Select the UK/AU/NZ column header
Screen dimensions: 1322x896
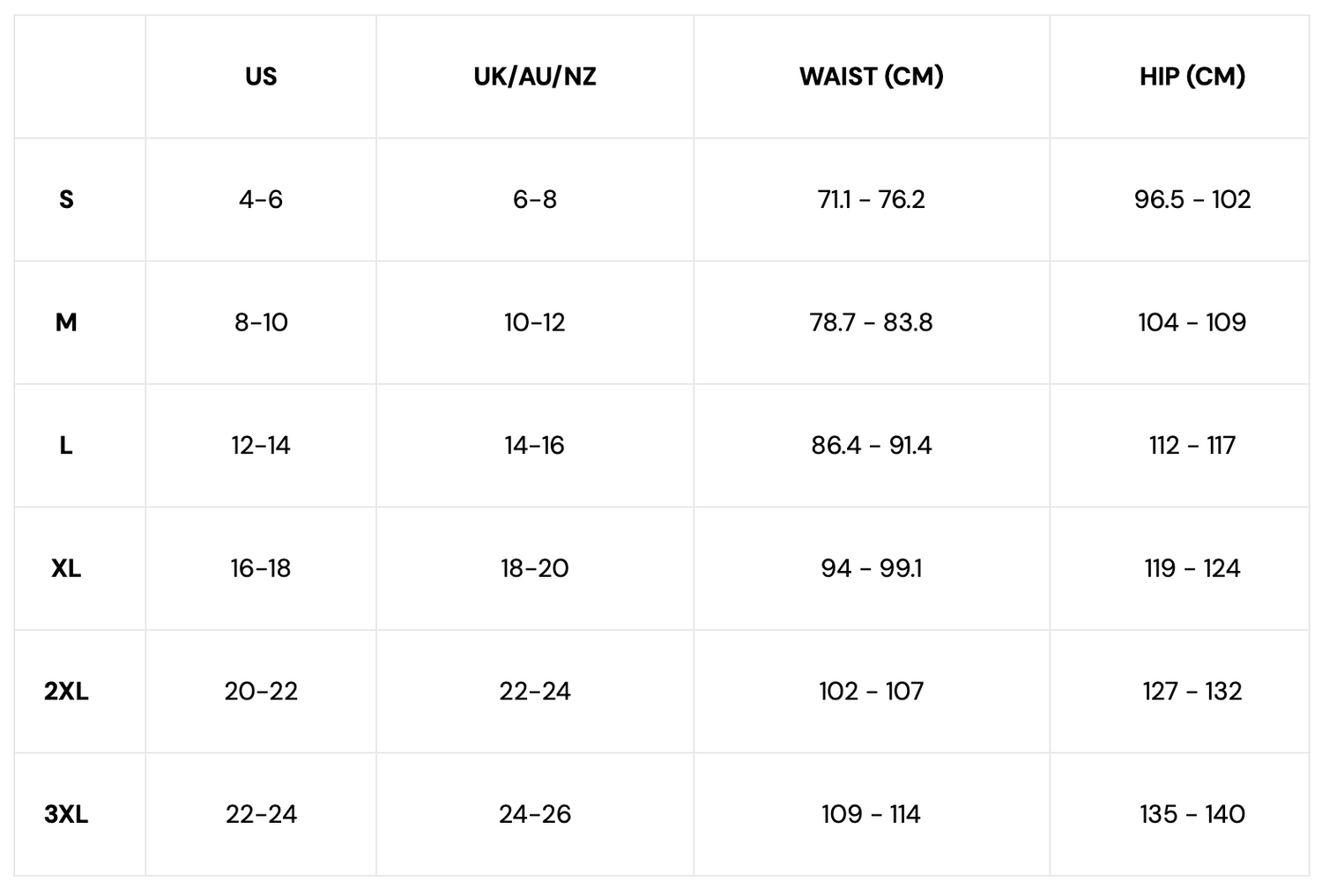(x=534, y=77)
